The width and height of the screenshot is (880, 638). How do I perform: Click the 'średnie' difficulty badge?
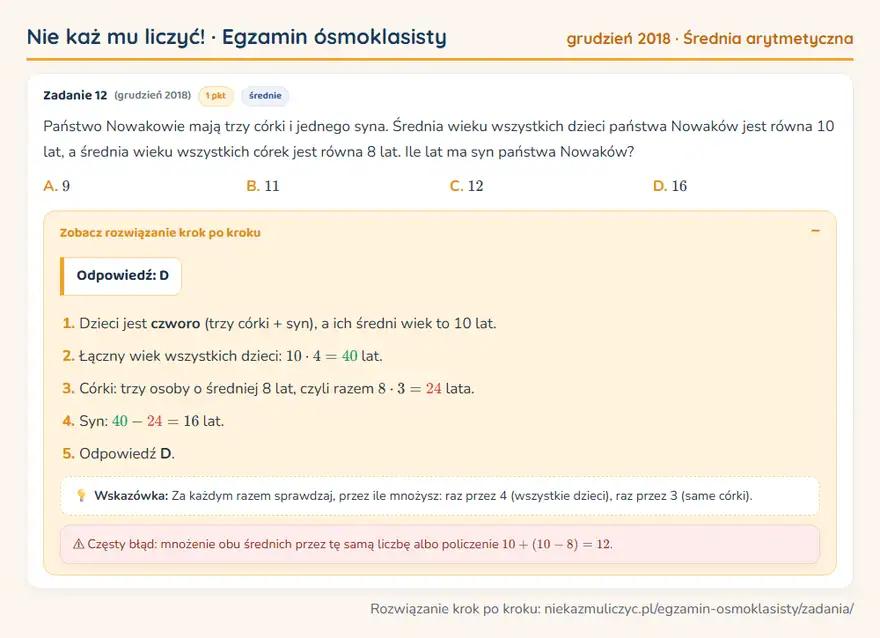tap(265, 96)
